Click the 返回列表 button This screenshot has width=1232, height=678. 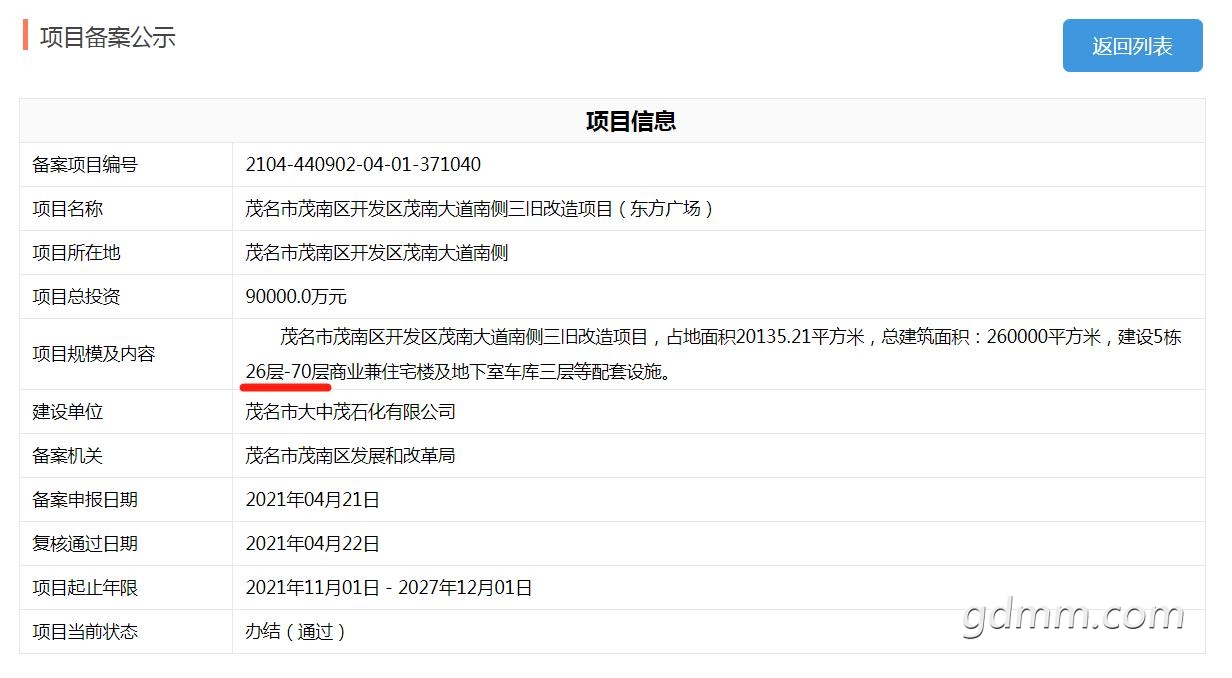point(1132,46)
